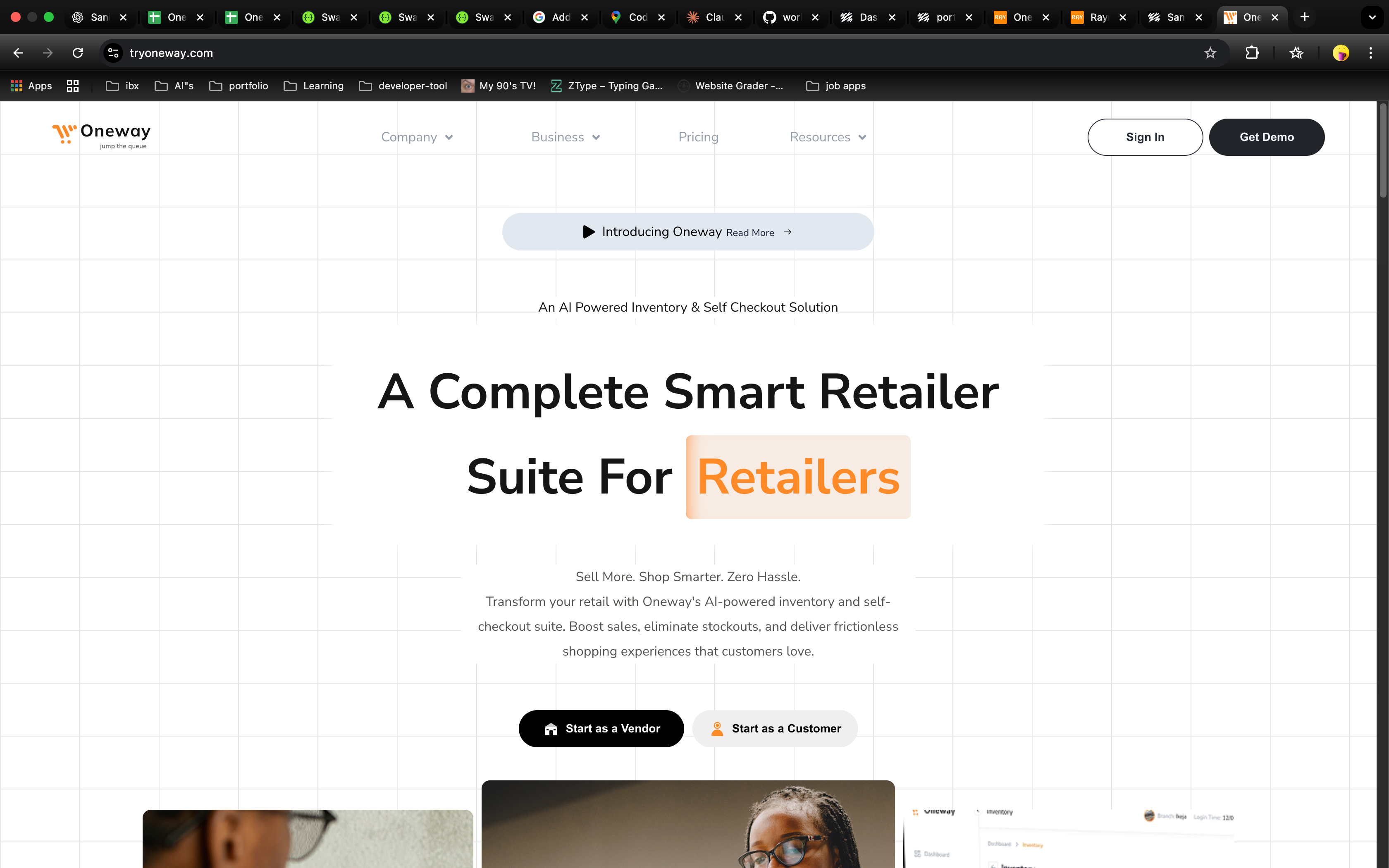Viewport: 1389px width, 868px height.
Task: Open the Chrome three-dot menu
Action: pyautogui.click(x=1371, y=53)
